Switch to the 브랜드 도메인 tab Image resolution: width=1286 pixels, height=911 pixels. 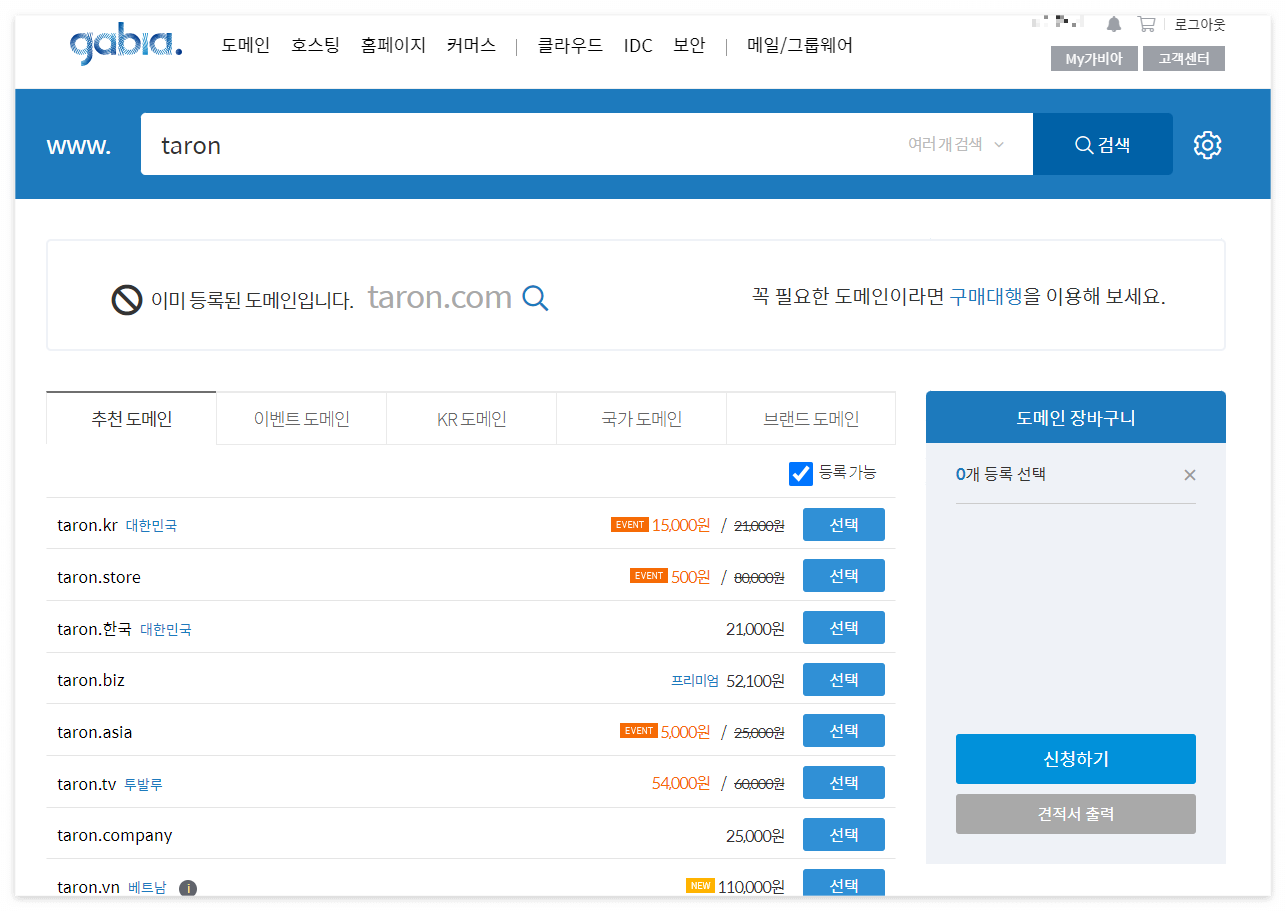click(811, 418)
